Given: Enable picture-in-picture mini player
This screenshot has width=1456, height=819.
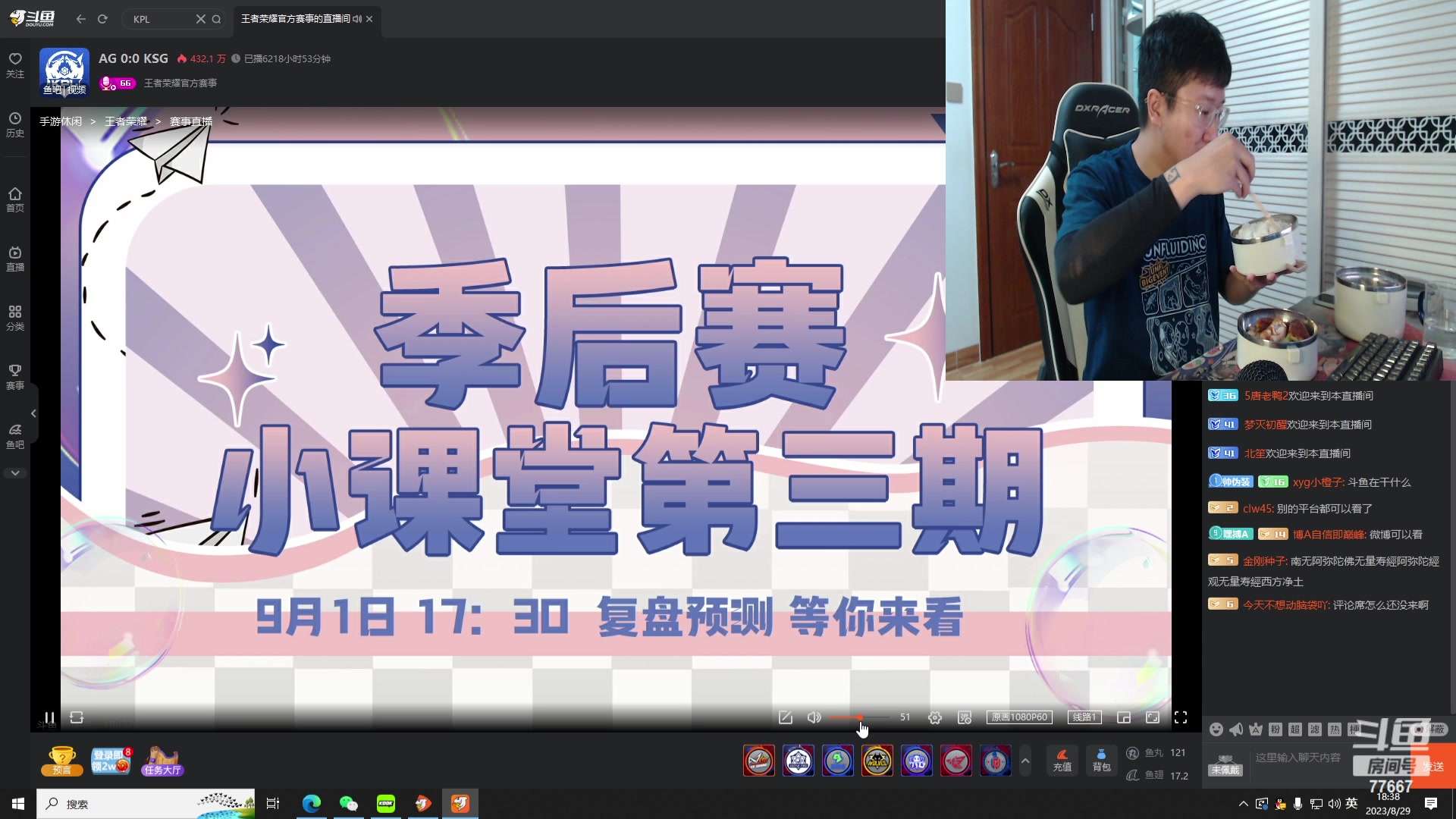Looking at the screenshot, I should click(1124, 717).
